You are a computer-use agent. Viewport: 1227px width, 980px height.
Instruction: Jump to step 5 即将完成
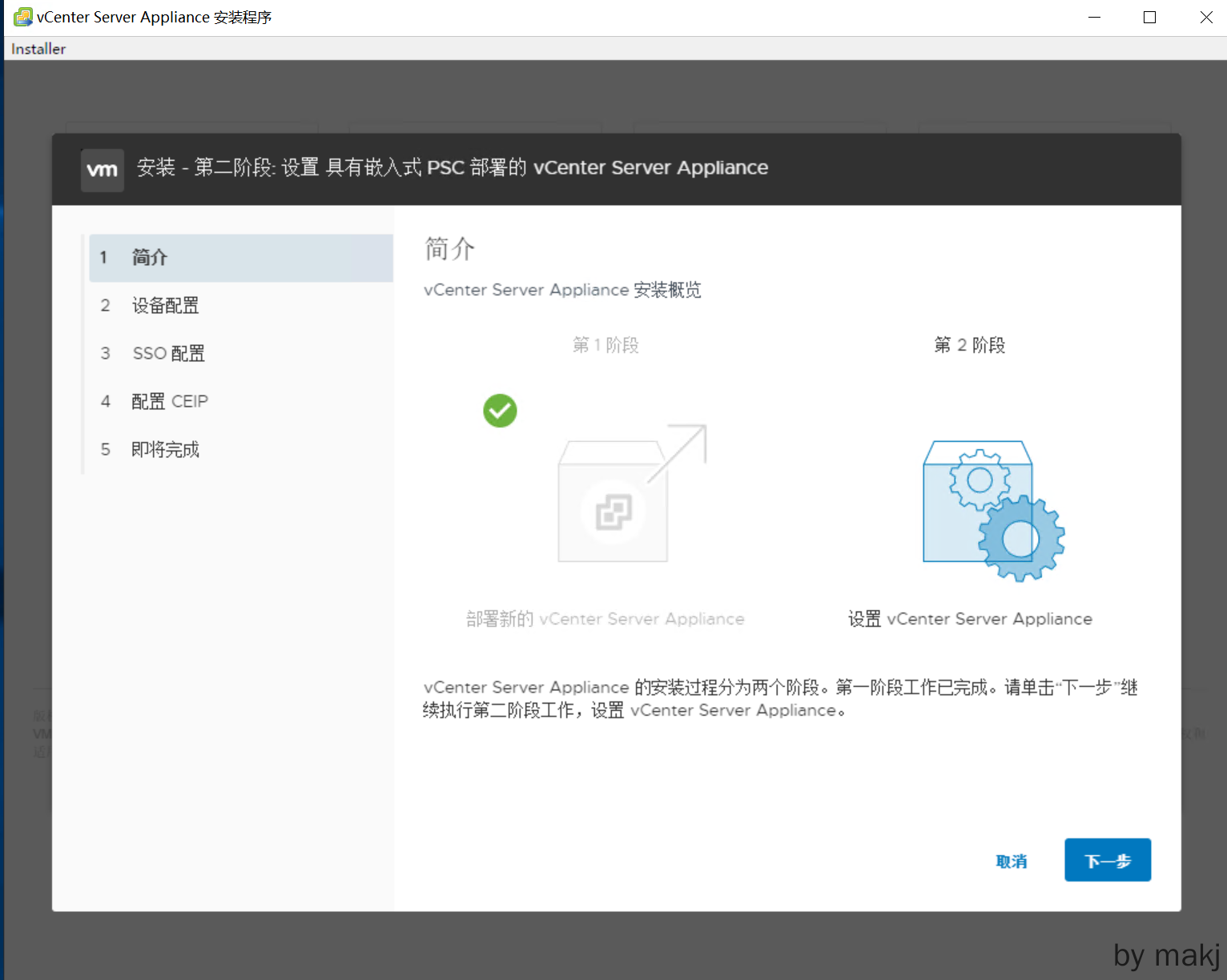click(165, 450)
